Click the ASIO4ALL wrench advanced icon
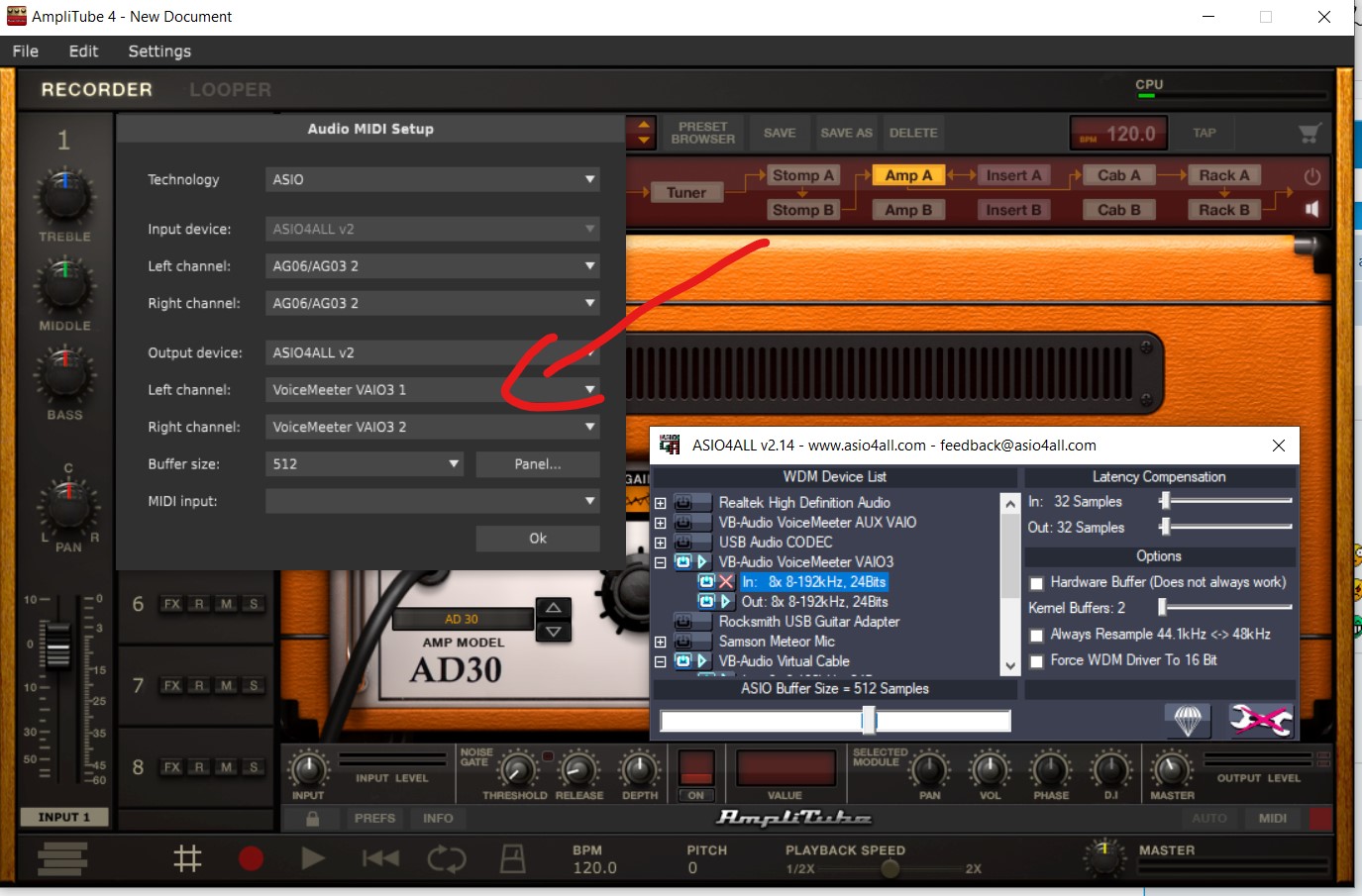 1260,720
